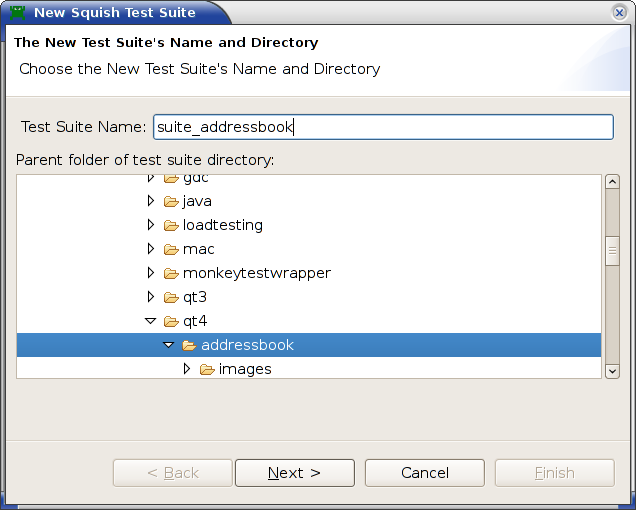The width and height of the screenshot is (636, 510).
Task: Select the addressbook folder in tree
Action: [x=247, y=346]
